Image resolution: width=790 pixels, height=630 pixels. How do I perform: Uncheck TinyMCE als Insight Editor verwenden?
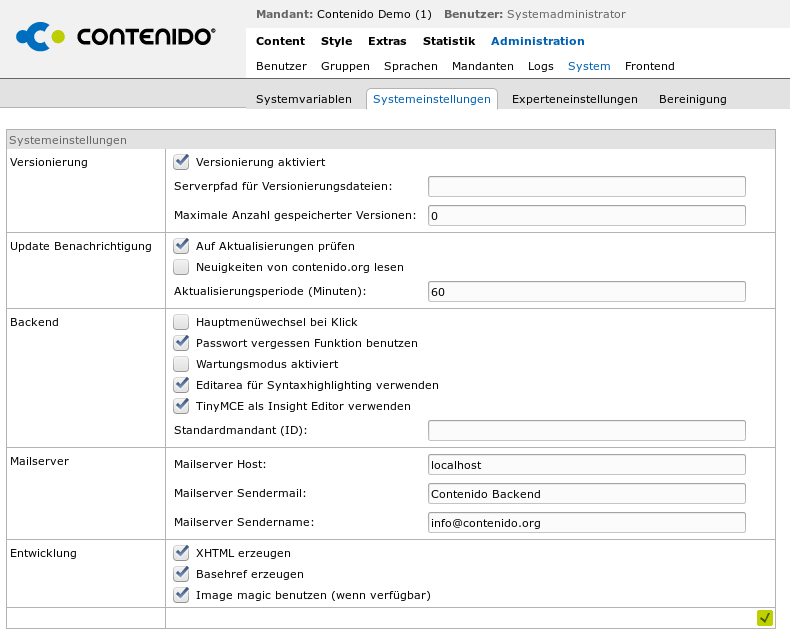pyautogui.click(x=181, y=406)
